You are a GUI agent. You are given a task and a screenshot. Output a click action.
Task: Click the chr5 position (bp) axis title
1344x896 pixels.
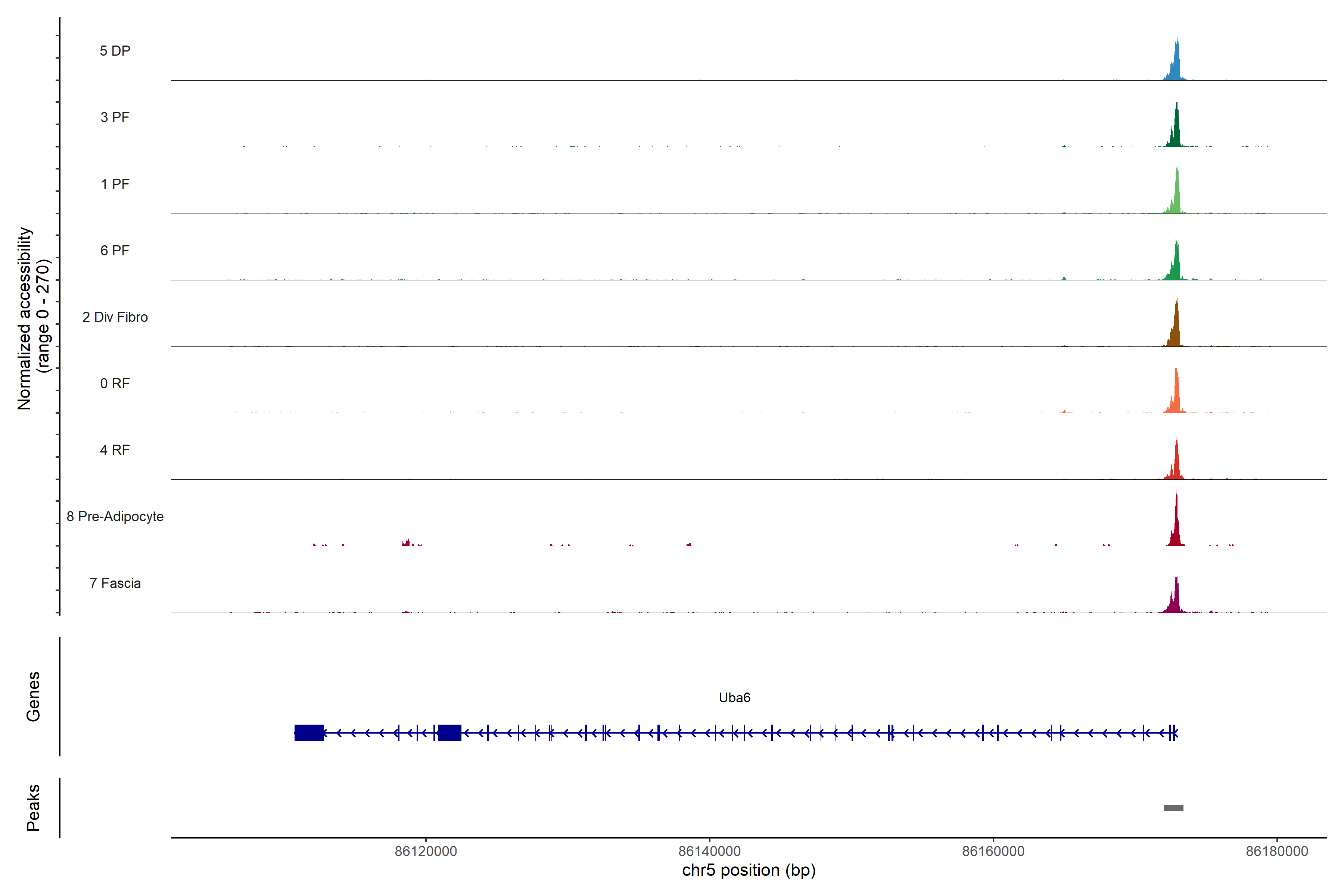[x=749, y=870]
